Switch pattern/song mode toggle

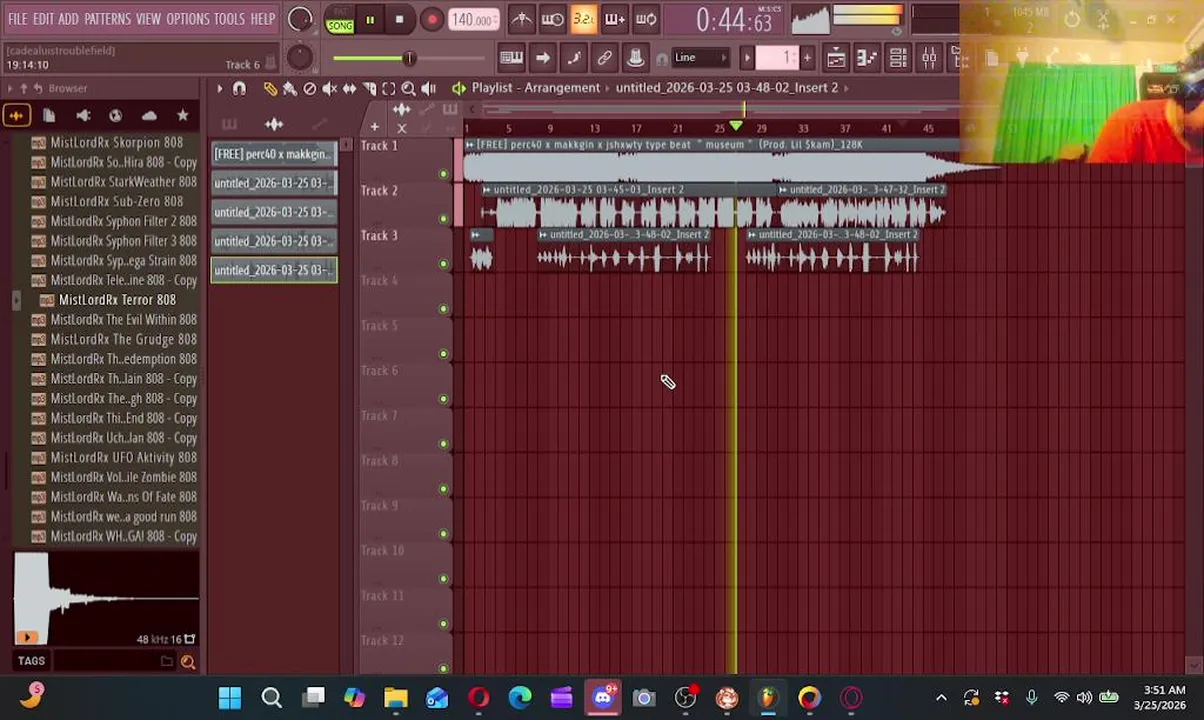pyautogui.click(x=340, y=20)
